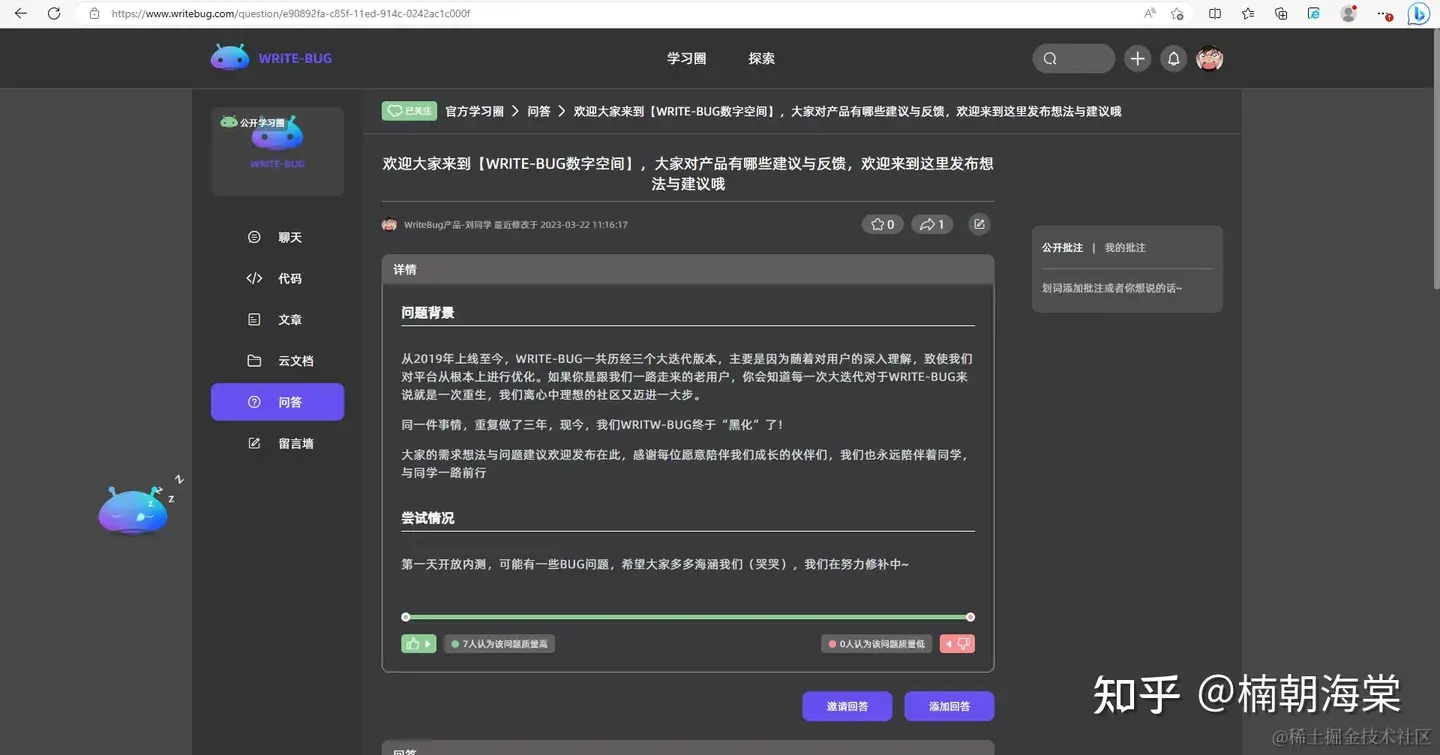Image resolution: width=1440 pixels, height=755 pixels.
Task: Open the browser collections icon
Action: coord(1281,14)
